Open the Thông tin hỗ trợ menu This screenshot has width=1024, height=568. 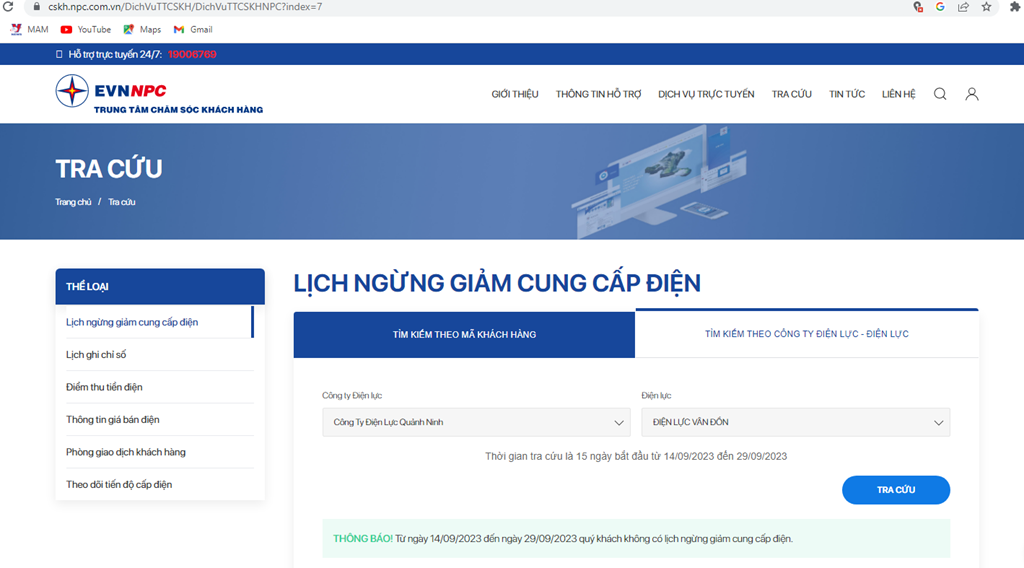[x=598, y=94]
